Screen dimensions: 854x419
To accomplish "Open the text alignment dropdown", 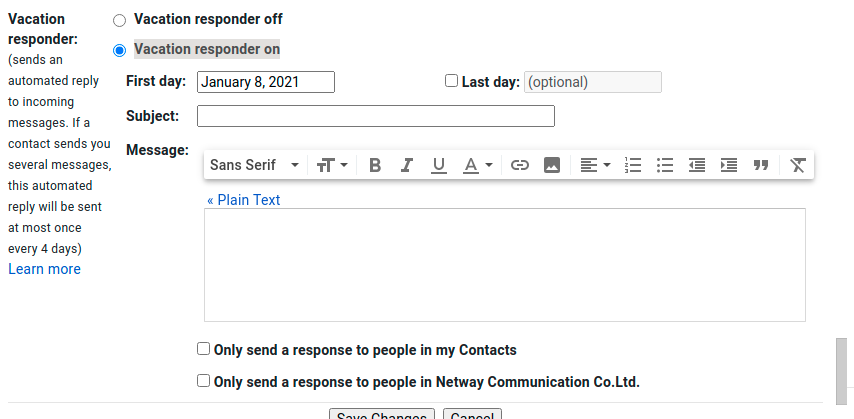I will [x=595, y=165].
